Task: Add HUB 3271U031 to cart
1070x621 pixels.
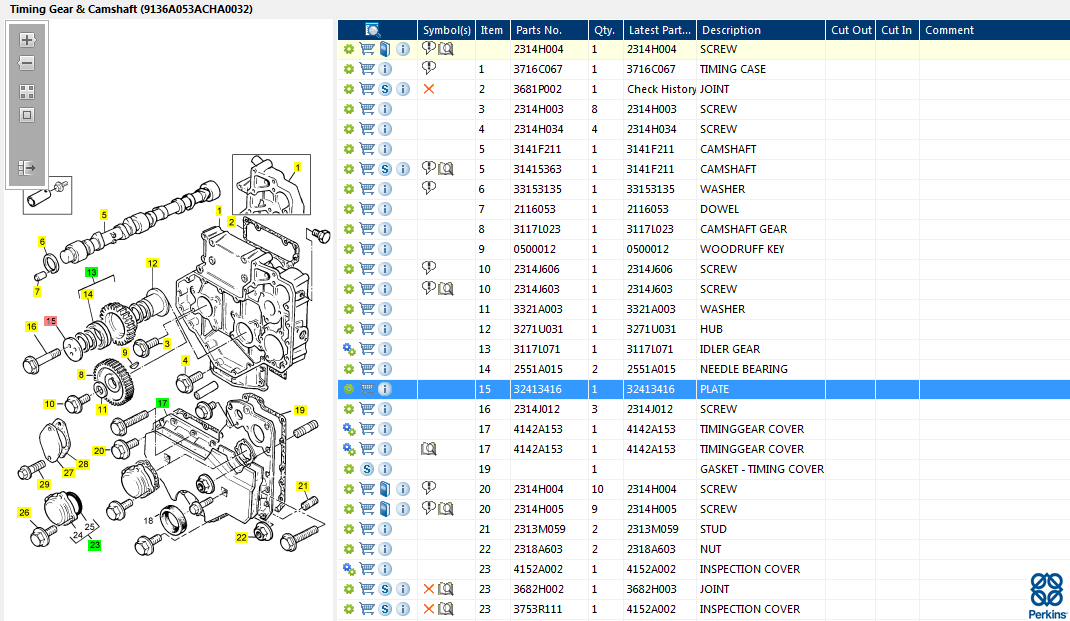Action: click(367, 329)
